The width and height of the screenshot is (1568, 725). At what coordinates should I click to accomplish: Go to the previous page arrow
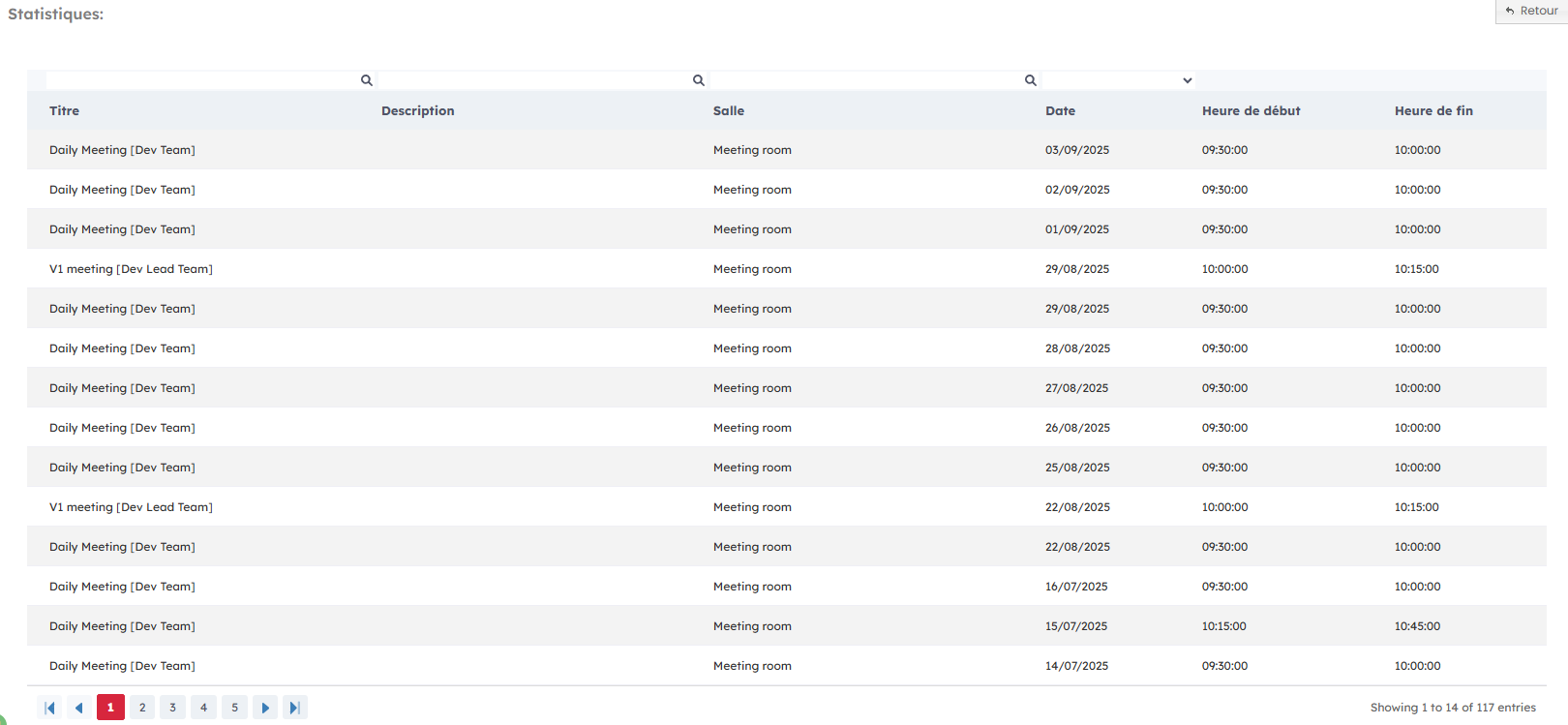pos(79,708)
